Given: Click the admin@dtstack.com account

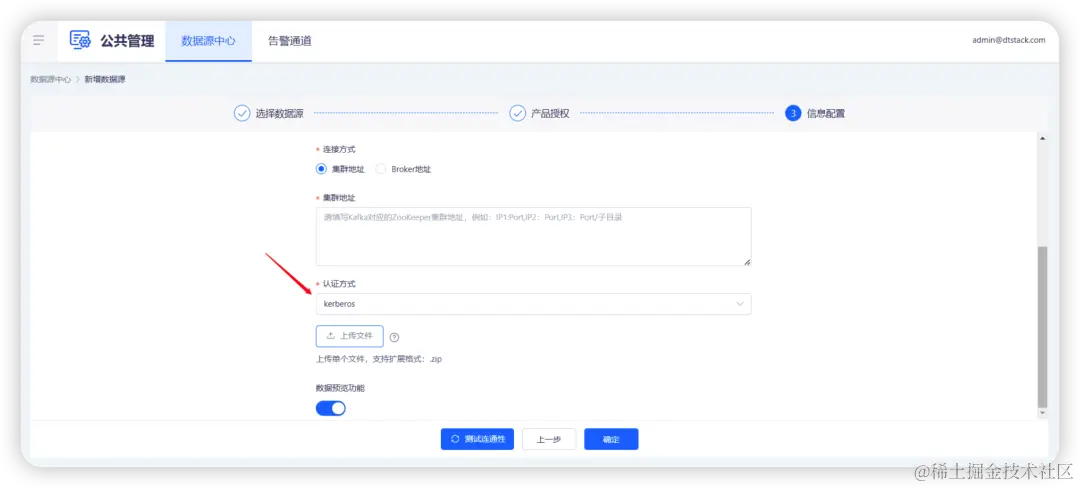Looking at the screenshot, I should click(1008, 40).
